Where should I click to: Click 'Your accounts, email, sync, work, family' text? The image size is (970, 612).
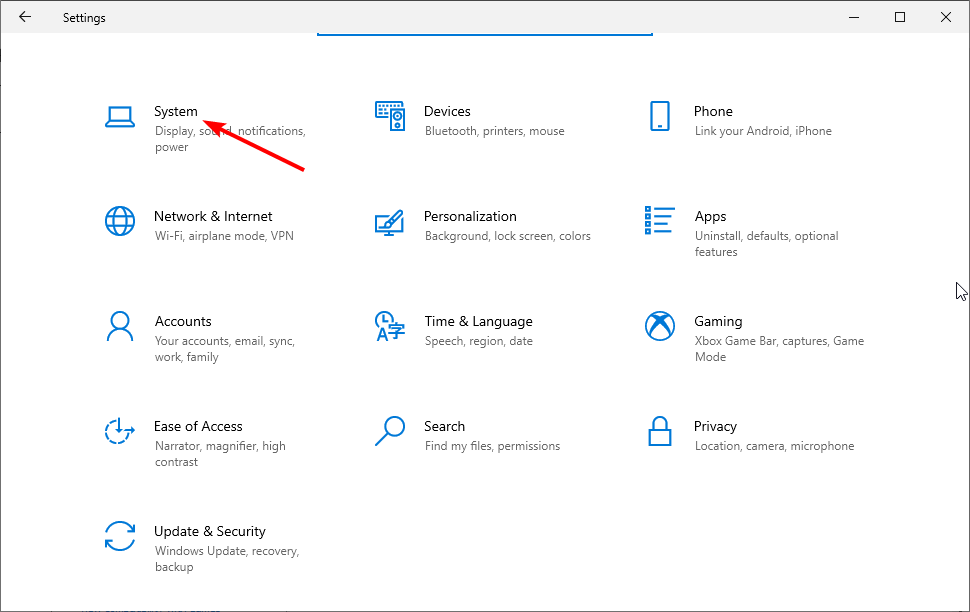tap(225, 349)
